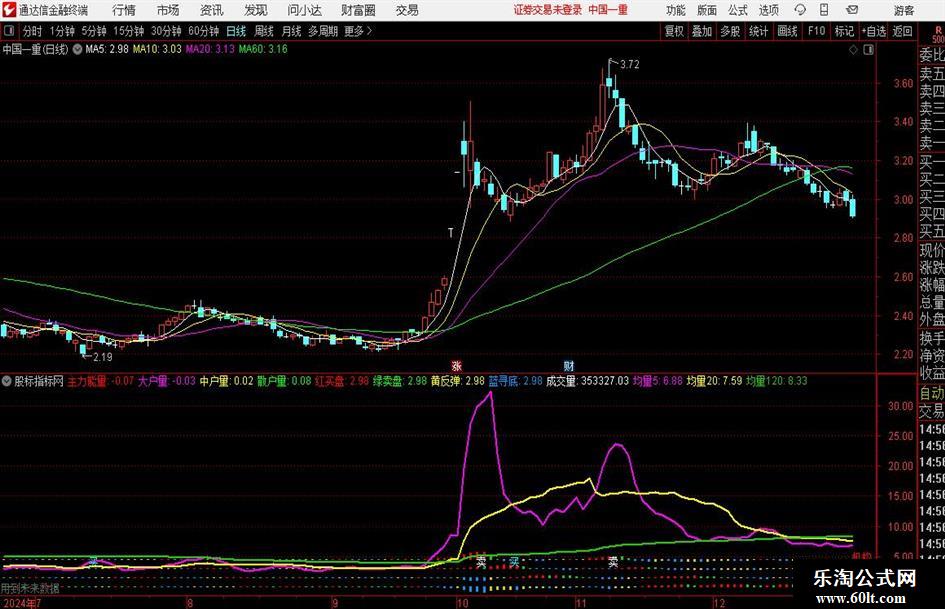
Task: Click the T marker on the chart
Action: click(450, 233)
